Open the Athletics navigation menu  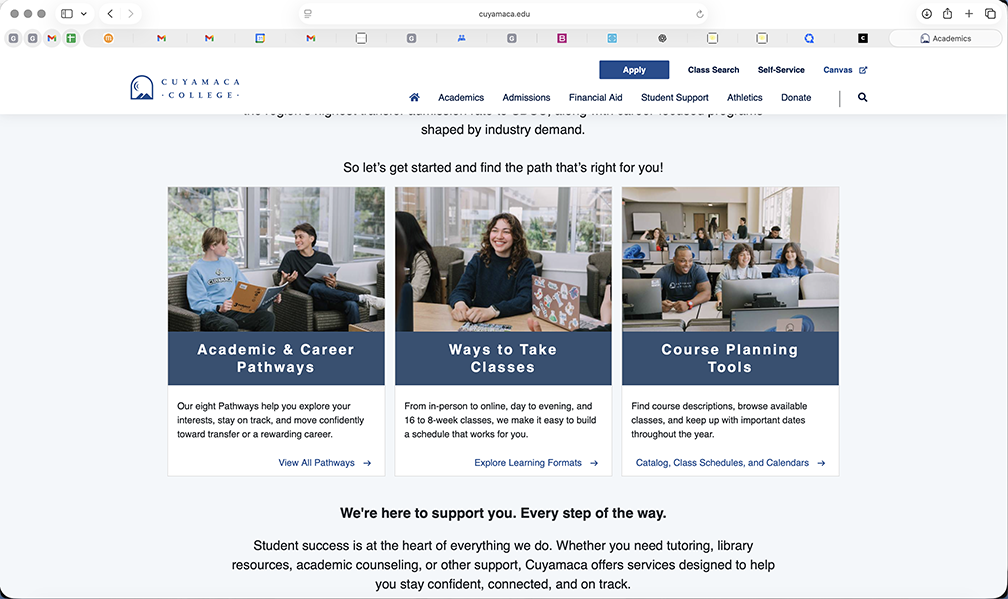pyautogui.click(x=744, y=98)
